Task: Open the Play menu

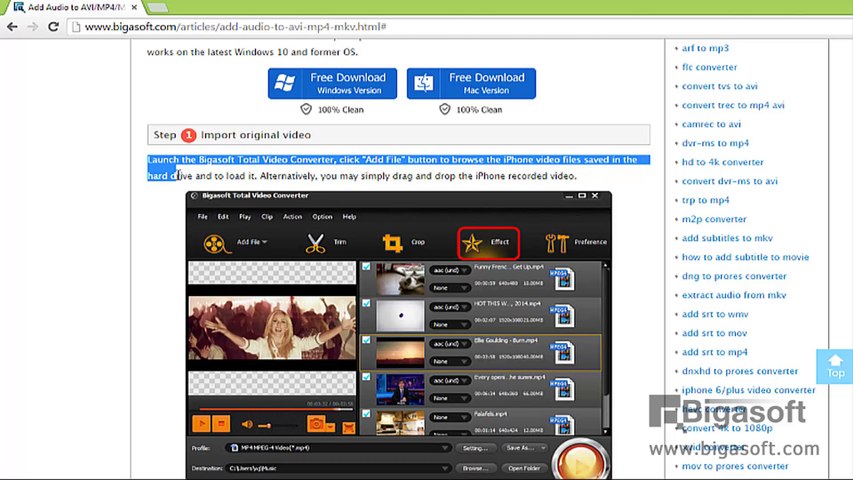Action: point(245,217)
